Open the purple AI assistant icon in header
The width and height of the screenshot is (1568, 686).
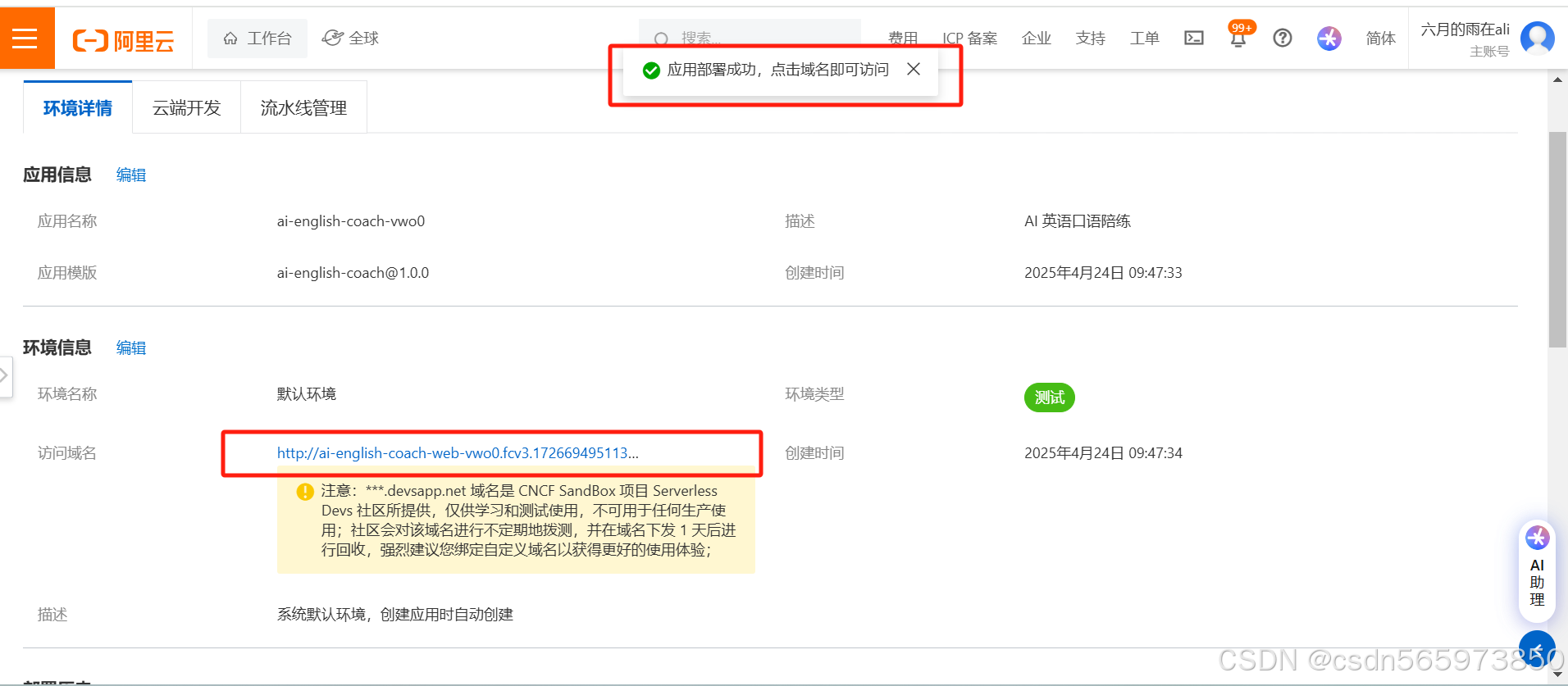pyautogui.click(x=1329, y=39)
